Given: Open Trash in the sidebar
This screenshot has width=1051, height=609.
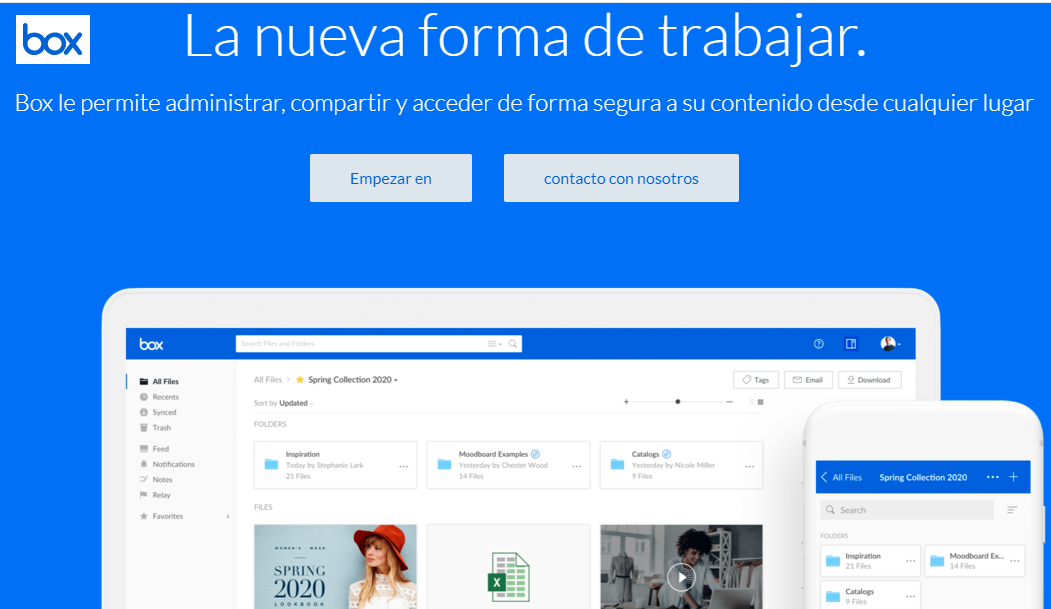Looking at the screenshot, I should [x=155, y=427].
